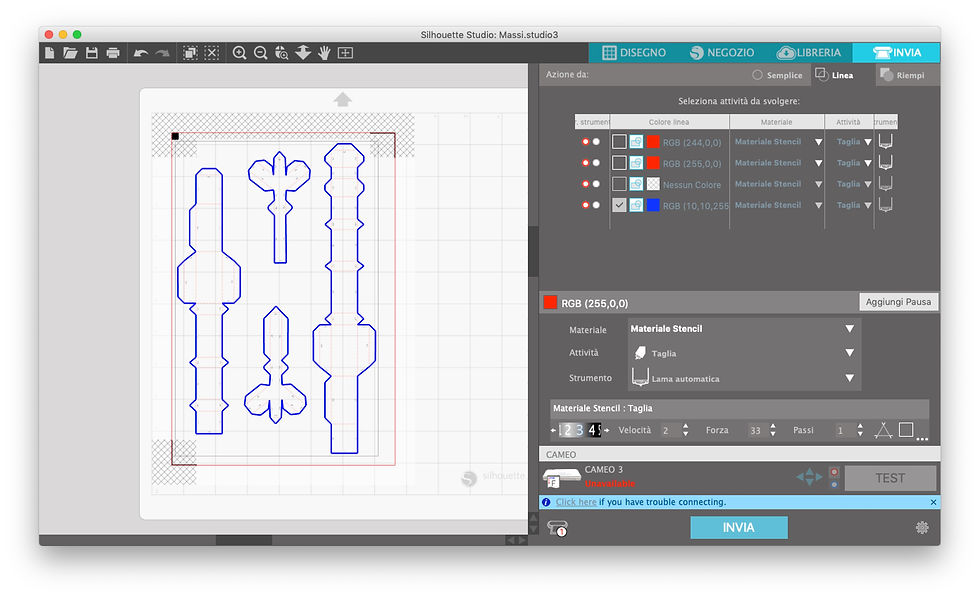This screenshot has height=598, width=980.
Task: Click the CAMEO 3 device icon
Action: [x=561, y=478]
